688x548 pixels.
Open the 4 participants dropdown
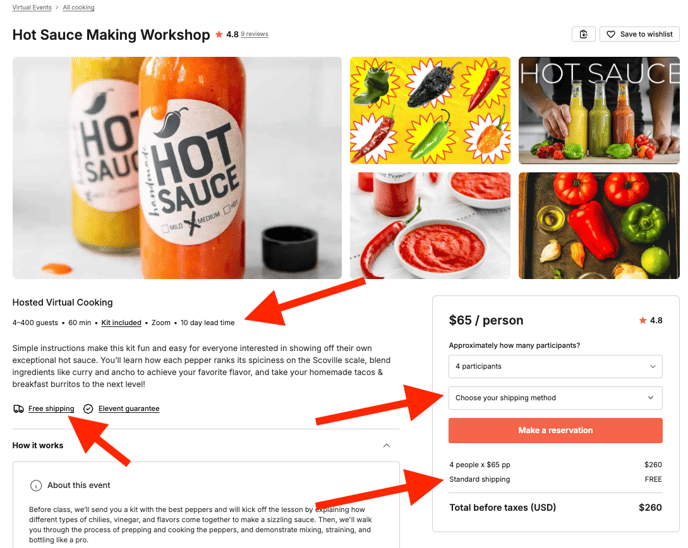555,366
